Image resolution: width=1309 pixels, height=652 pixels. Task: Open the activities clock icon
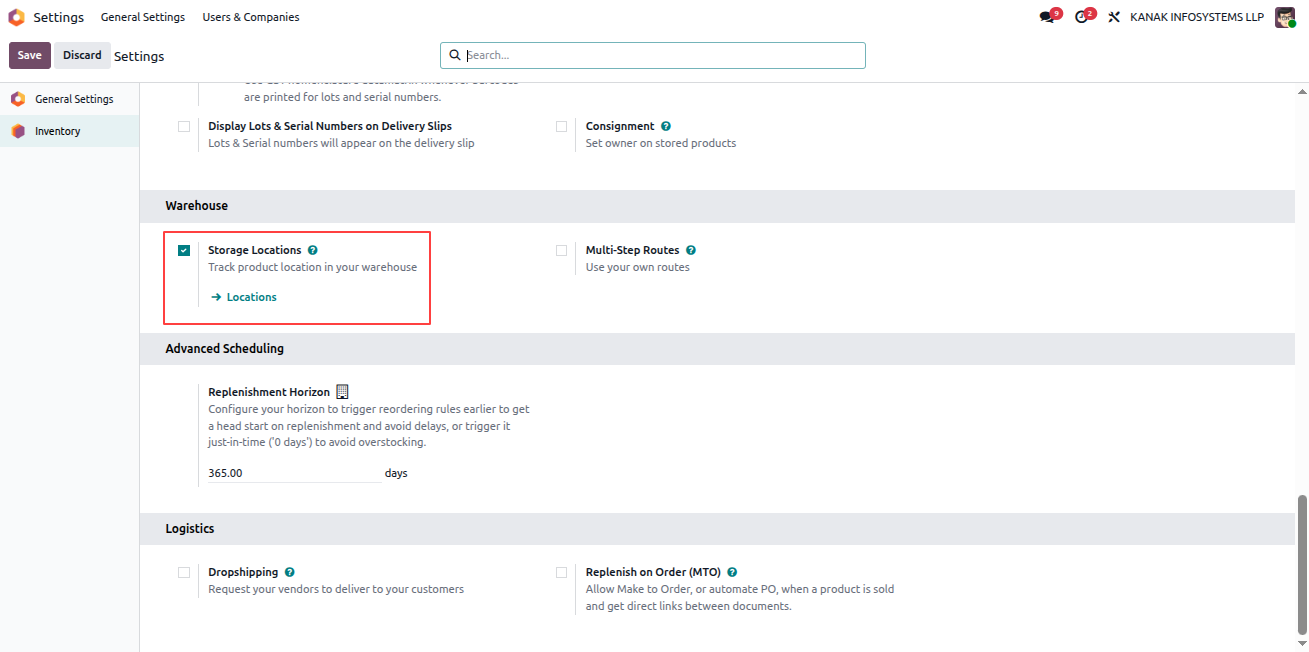(1080, 17)
